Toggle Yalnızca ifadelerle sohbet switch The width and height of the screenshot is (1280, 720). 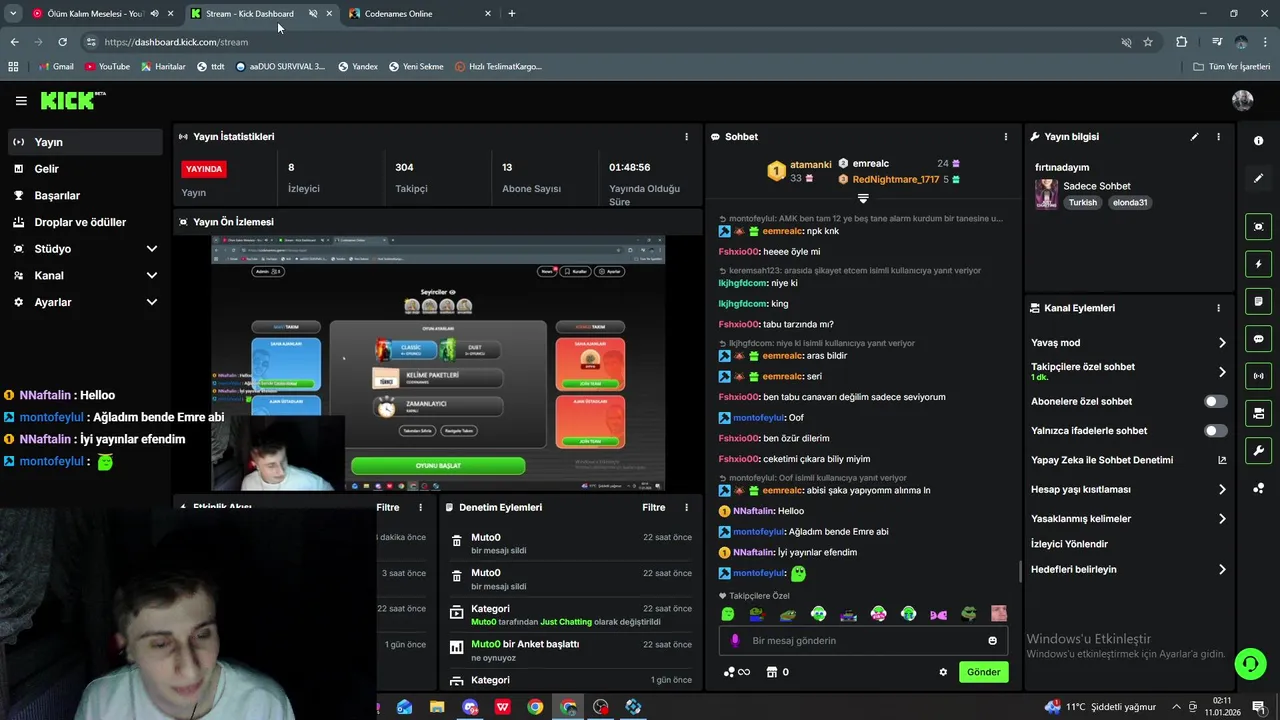click(1215, 431)
